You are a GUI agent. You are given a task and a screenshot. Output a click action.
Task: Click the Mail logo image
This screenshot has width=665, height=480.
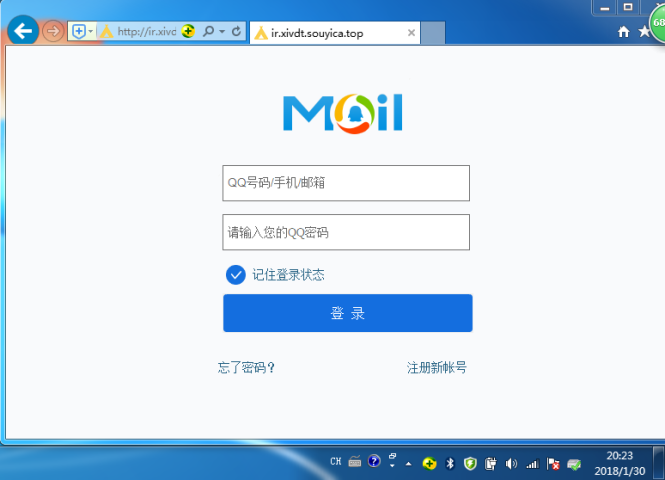click(343, 113)
